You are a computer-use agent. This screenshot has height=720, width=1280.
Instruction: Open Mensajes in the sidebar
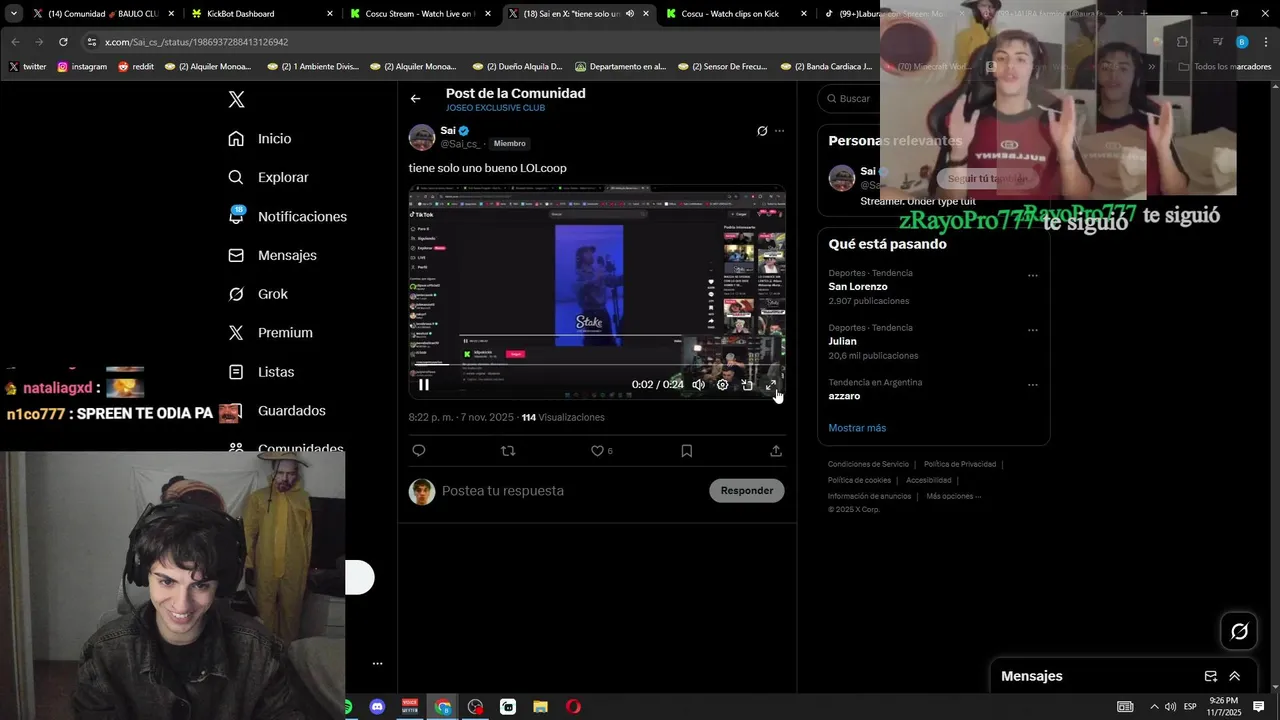coord(272,255)
